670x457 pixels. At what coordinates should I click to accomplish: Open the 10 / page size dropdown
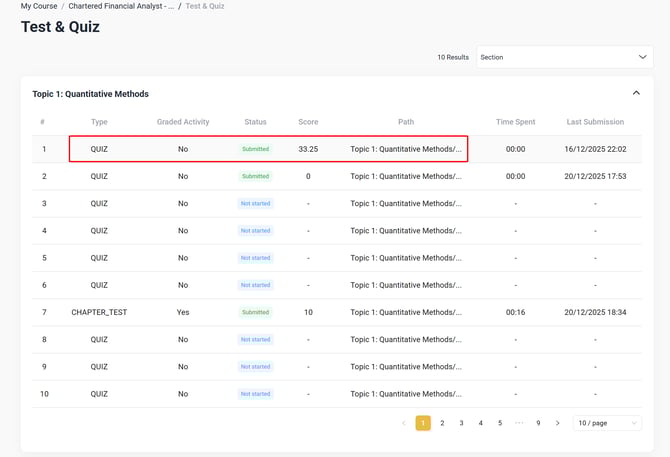point(607,423)
